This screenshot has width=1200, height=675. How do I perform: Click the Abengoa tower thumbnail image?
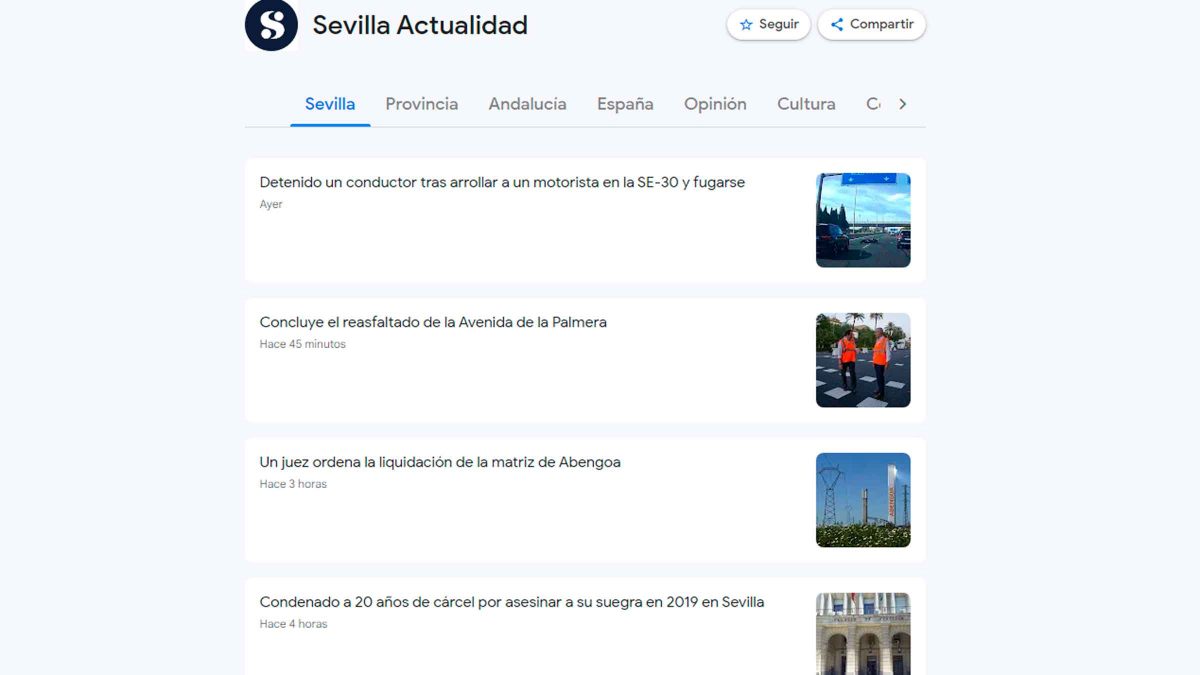point(863,500)
